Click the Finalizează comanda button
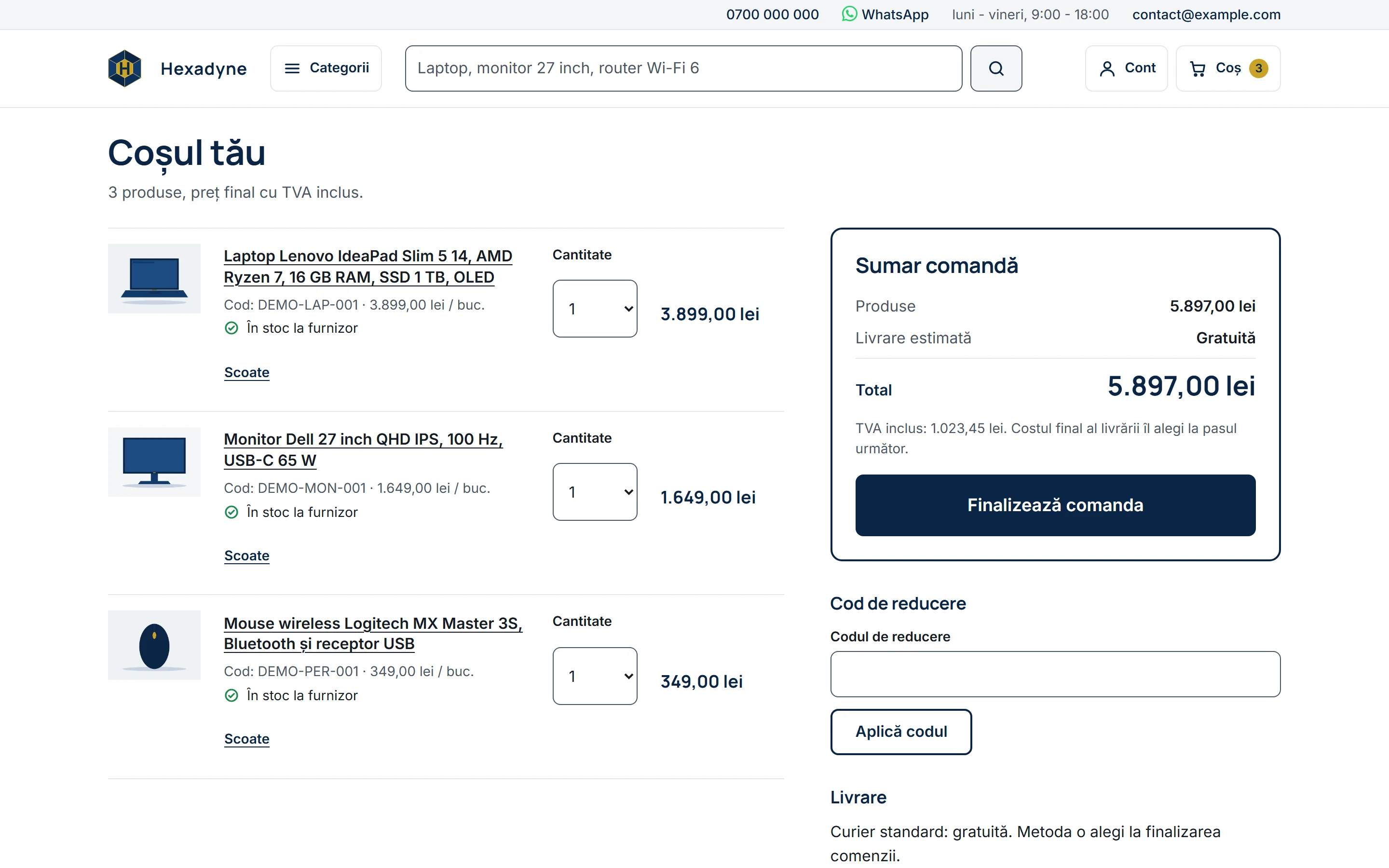This screenshot has width=1389, height=868. [1055, 505]
